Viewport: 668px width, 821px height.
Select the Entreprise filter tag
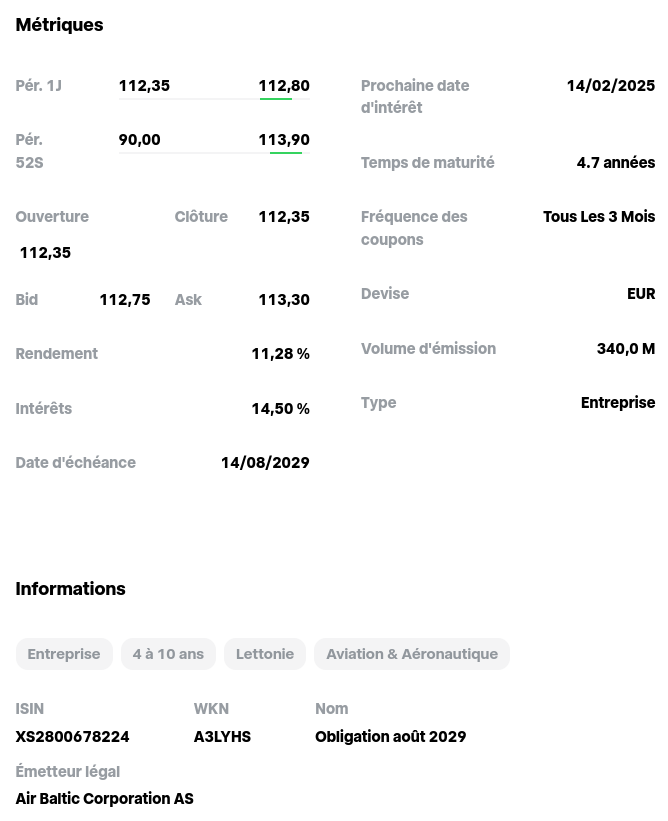pyautogui.click(x=64, y=653)
